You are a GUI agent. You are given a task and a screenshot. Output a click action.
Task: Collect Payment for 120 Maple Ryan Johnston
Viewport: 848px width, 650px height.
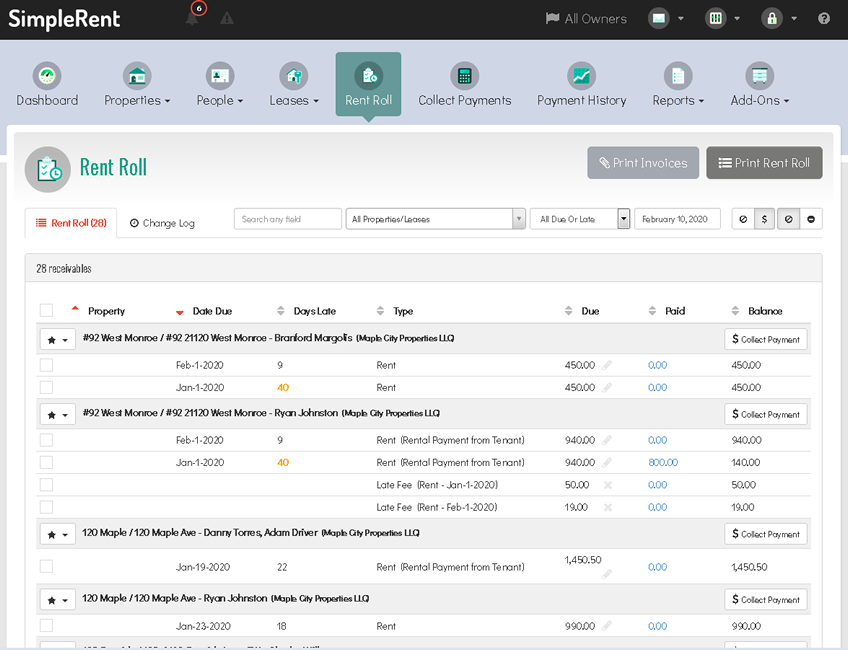point(766,599)
